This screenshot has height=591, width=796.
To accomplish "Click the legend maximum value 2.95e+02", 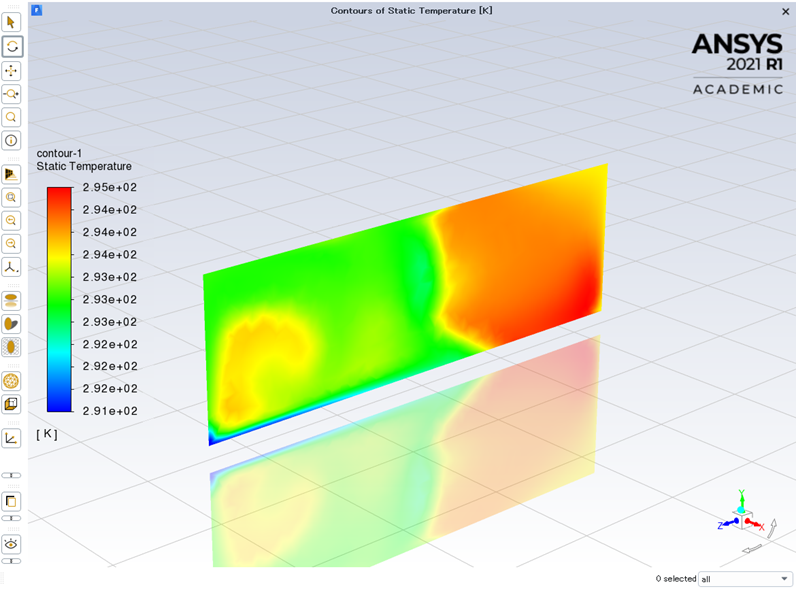I will (x=110, y=187).
